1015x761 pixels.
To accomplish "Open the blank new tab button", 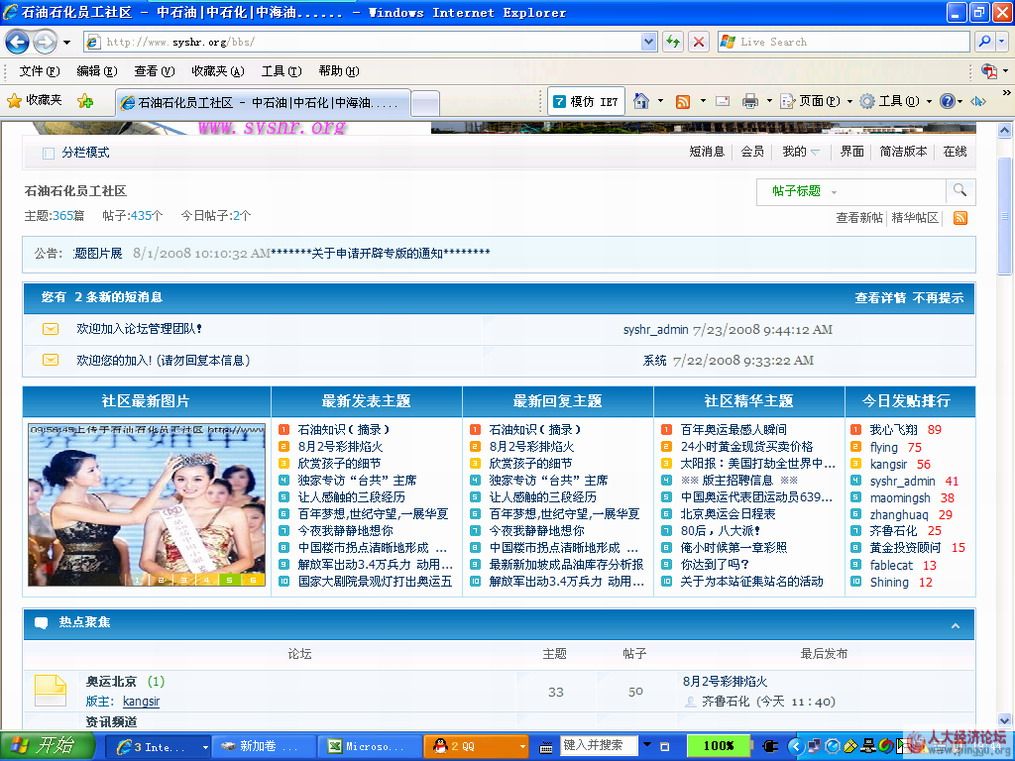I will (425, 102).
